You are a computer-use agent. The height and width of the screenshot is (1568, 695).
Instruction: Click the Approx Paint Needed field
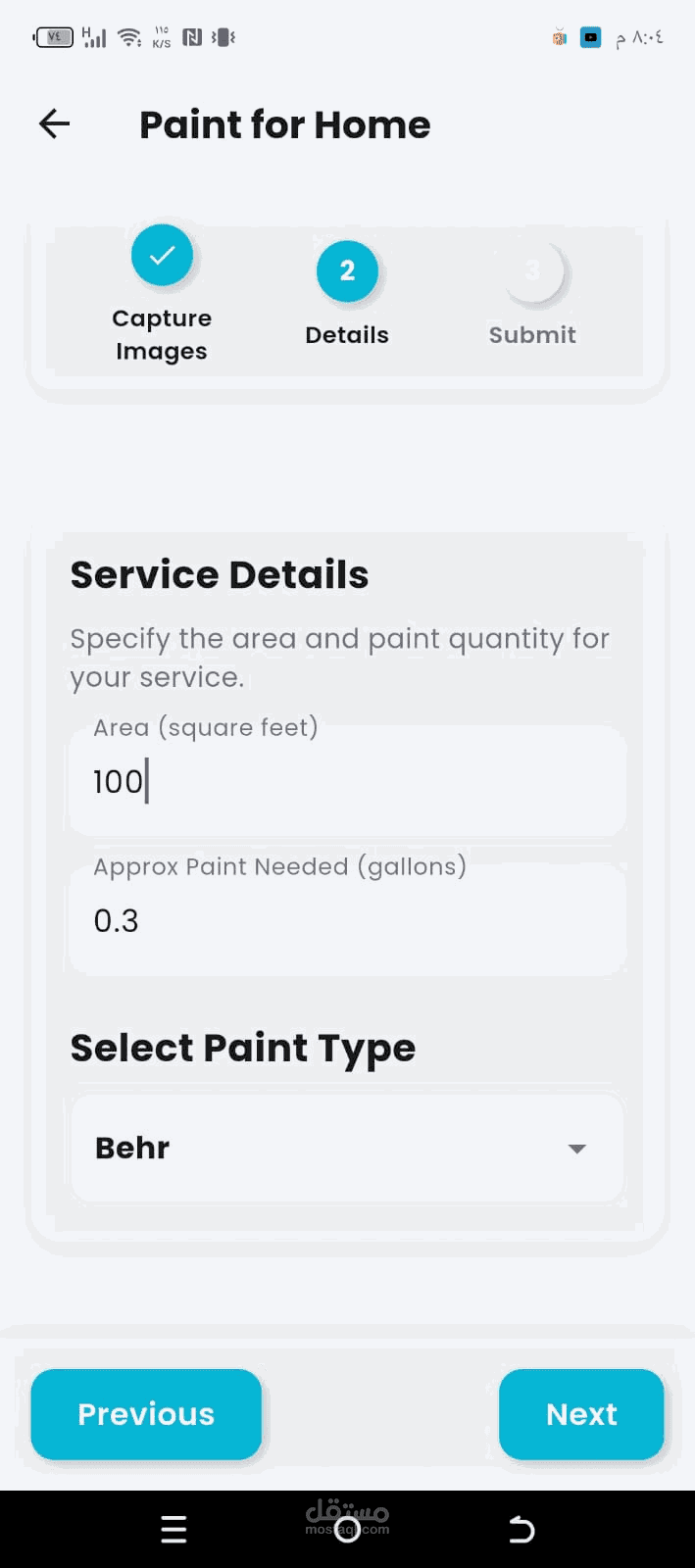click(x=347, y=920)
